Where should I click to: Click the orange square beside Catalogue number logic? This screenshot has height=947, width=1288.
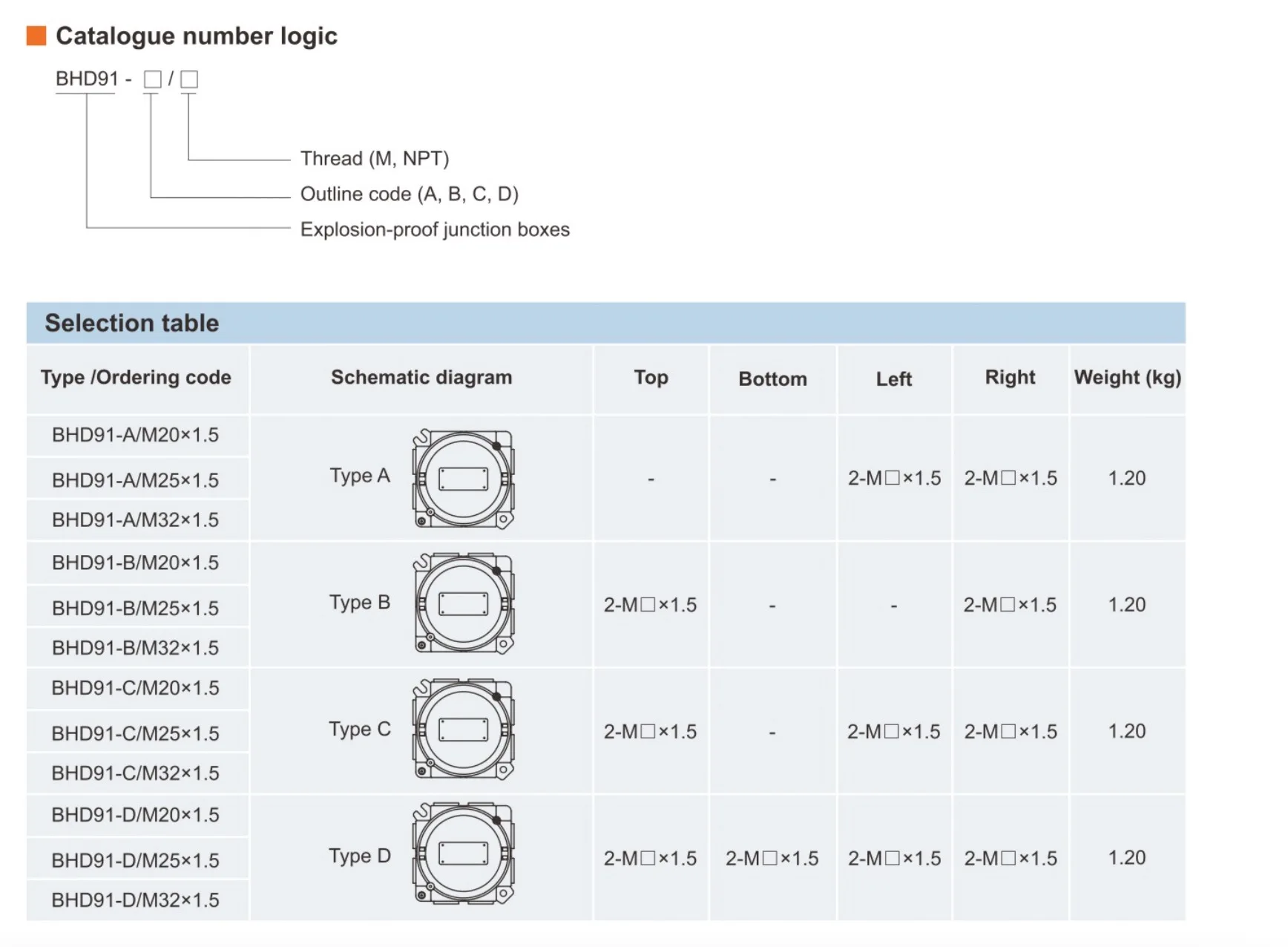click(36, 36)
